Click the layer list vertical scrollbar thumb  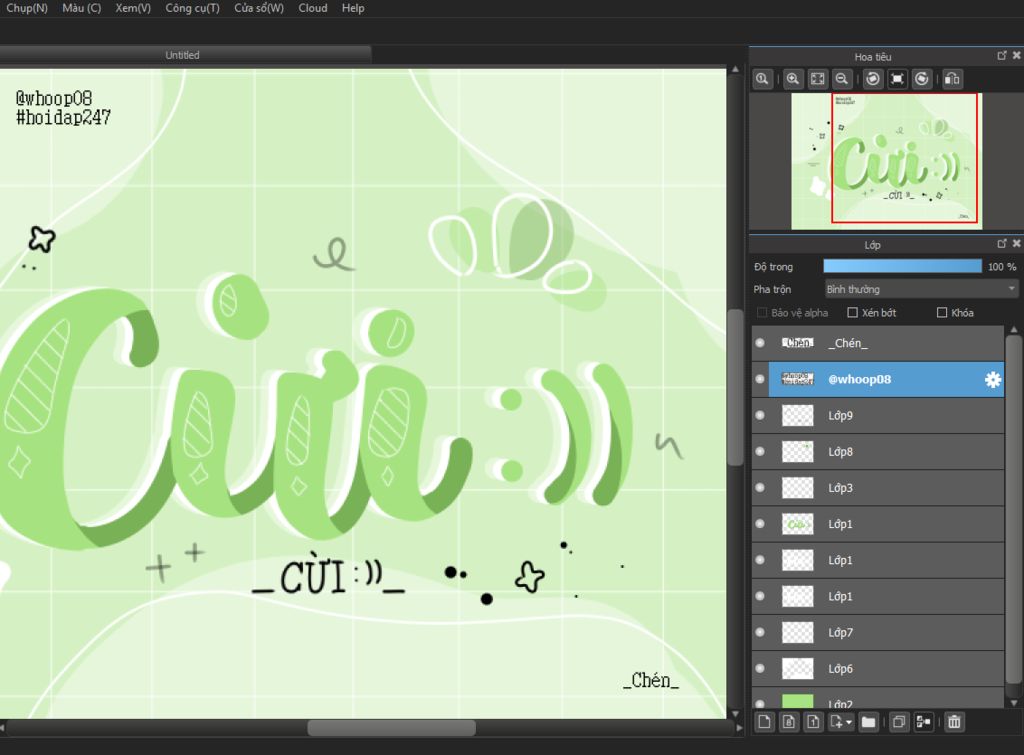tap(1014, 510)
